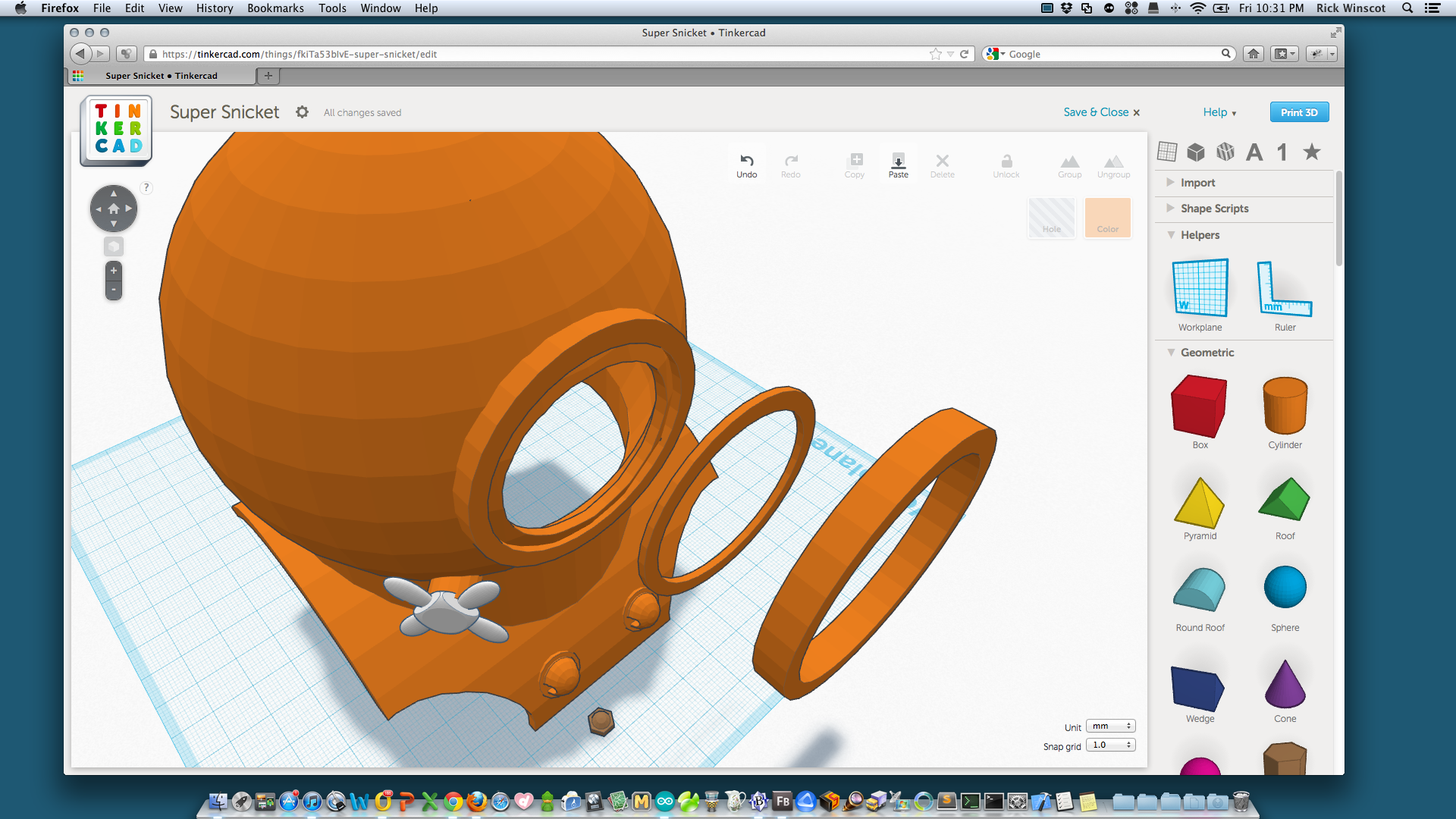
Task: Set shape to Hole
Action: (1051, 218)
